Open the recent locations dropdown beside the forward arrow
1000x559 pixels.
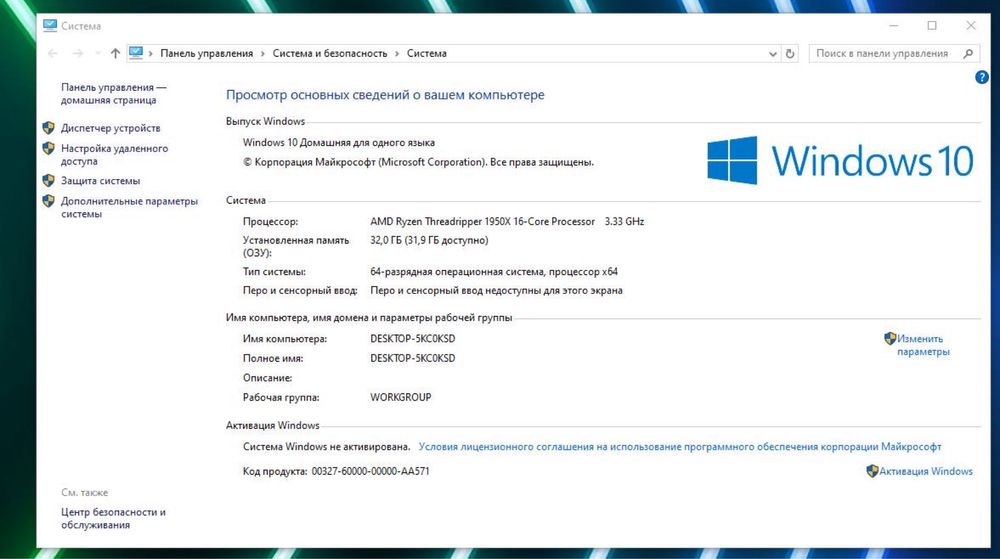click(98, 54)
